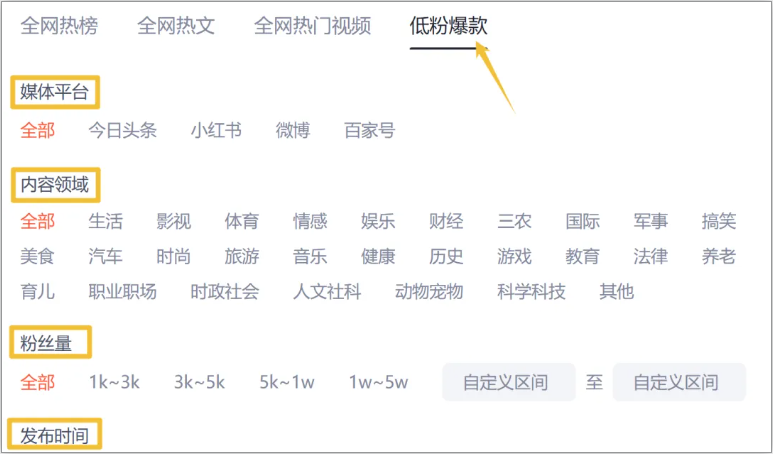This screenshot has width=773, height=454.
Task: Select the 职业职场 field
Action: point(123,292)
